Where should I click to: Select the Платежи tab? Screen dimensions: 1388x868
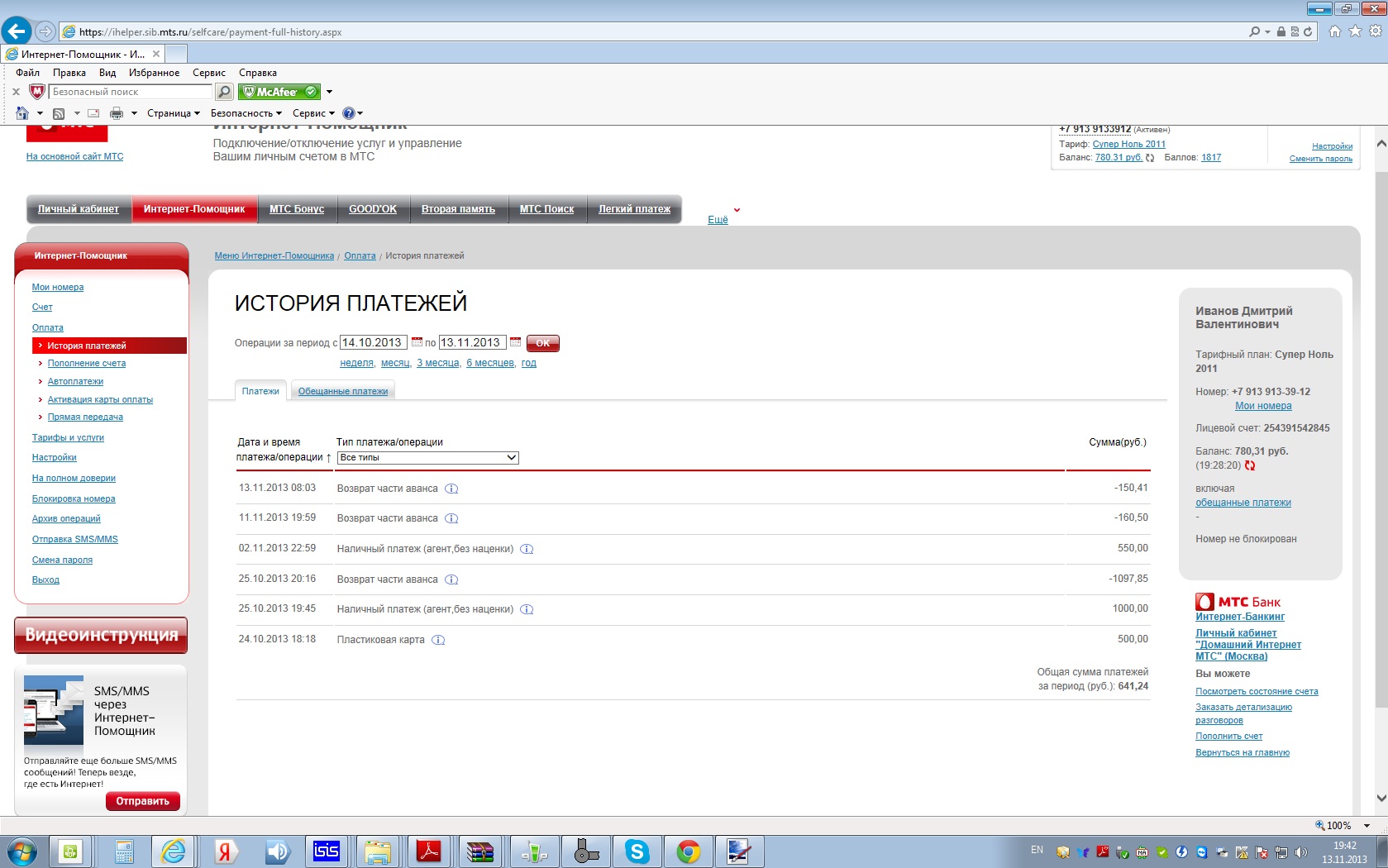point(260,391)
